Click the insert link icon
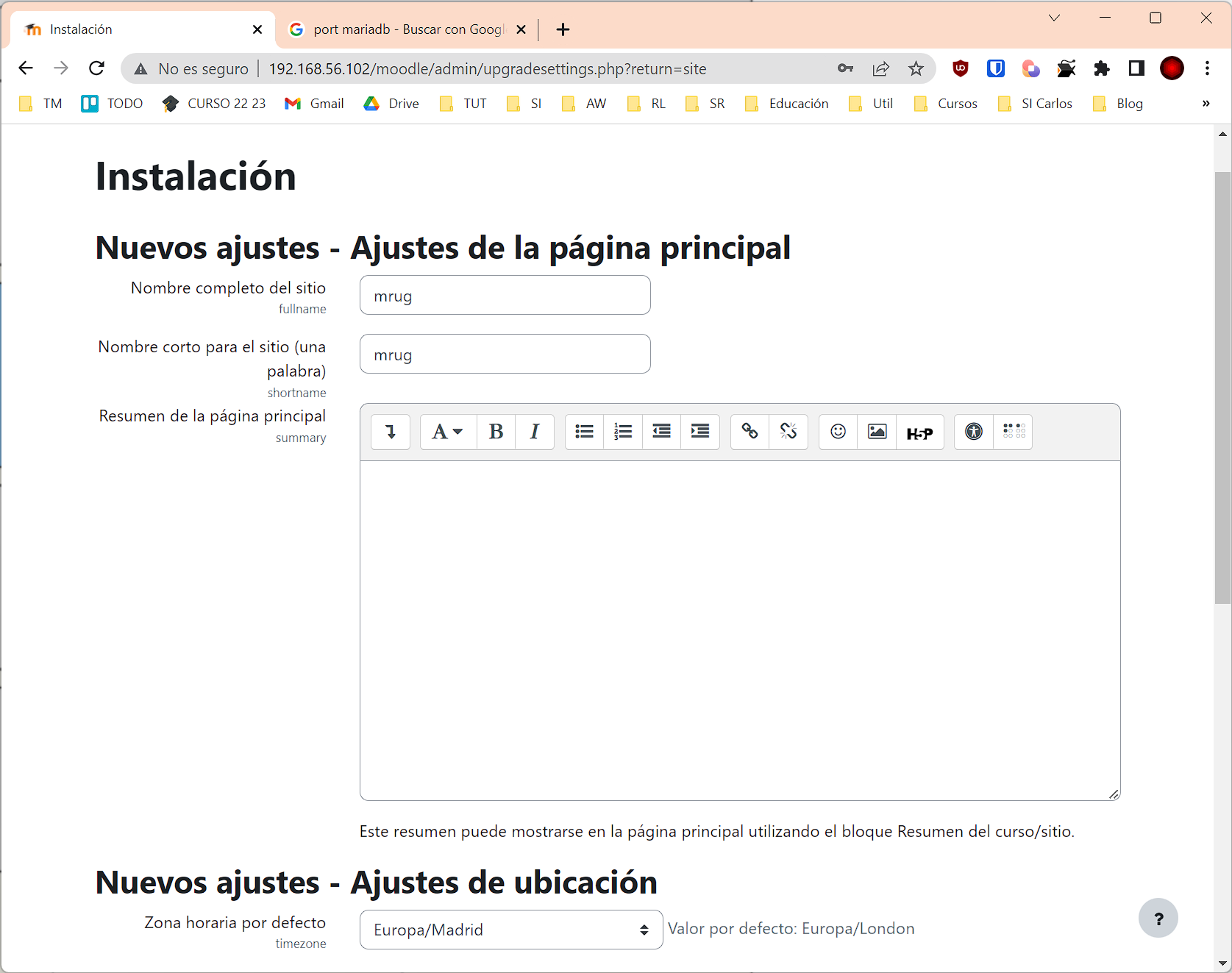The height and width of the screenshot is (973, 1232). [x=749, y=432]
